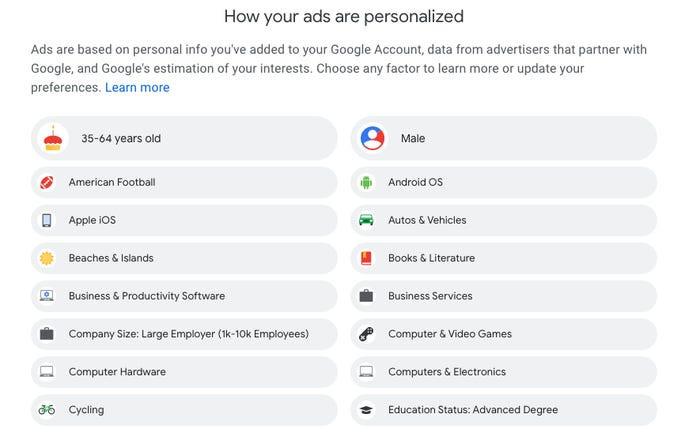Click the graduation cap Education icon
The image size is (700, 429).
click(x=366, y=410)
